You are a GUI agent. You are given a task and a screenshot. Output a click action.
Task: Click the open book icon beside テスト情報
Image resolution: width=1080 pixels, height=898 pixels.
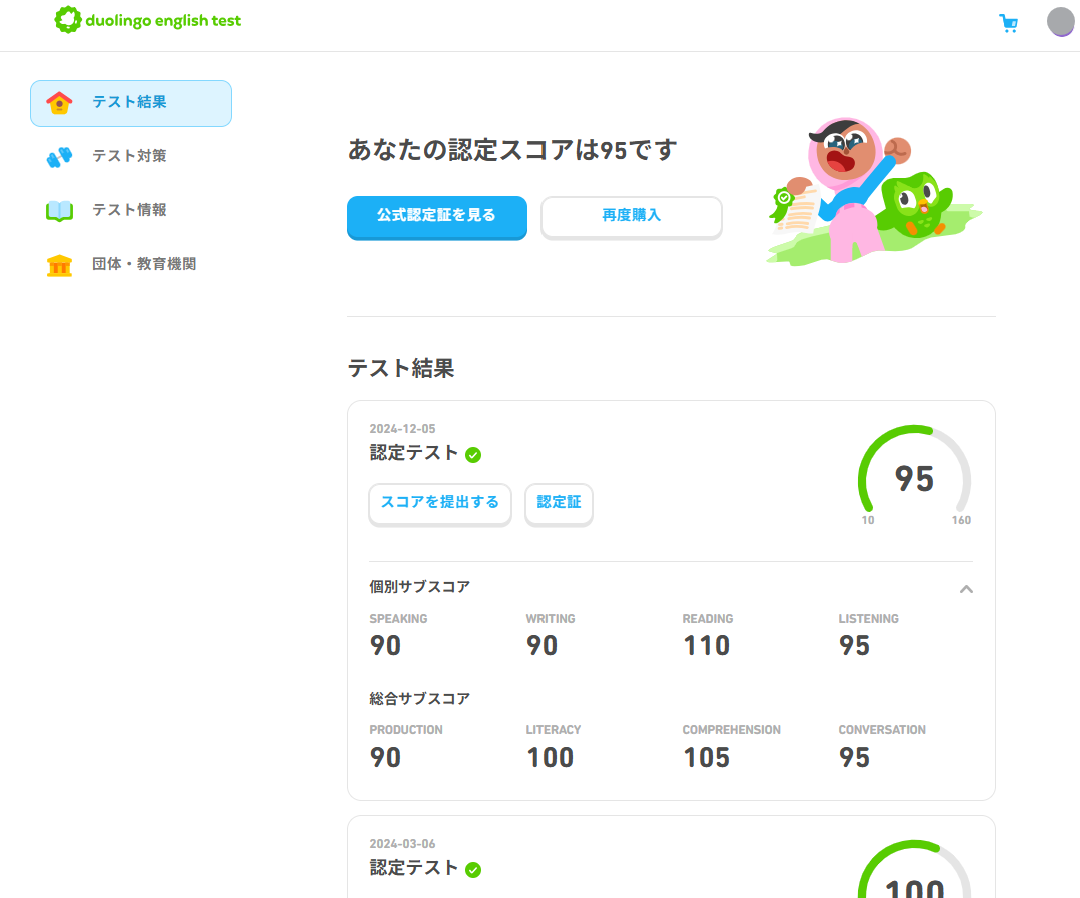(59, 211)
